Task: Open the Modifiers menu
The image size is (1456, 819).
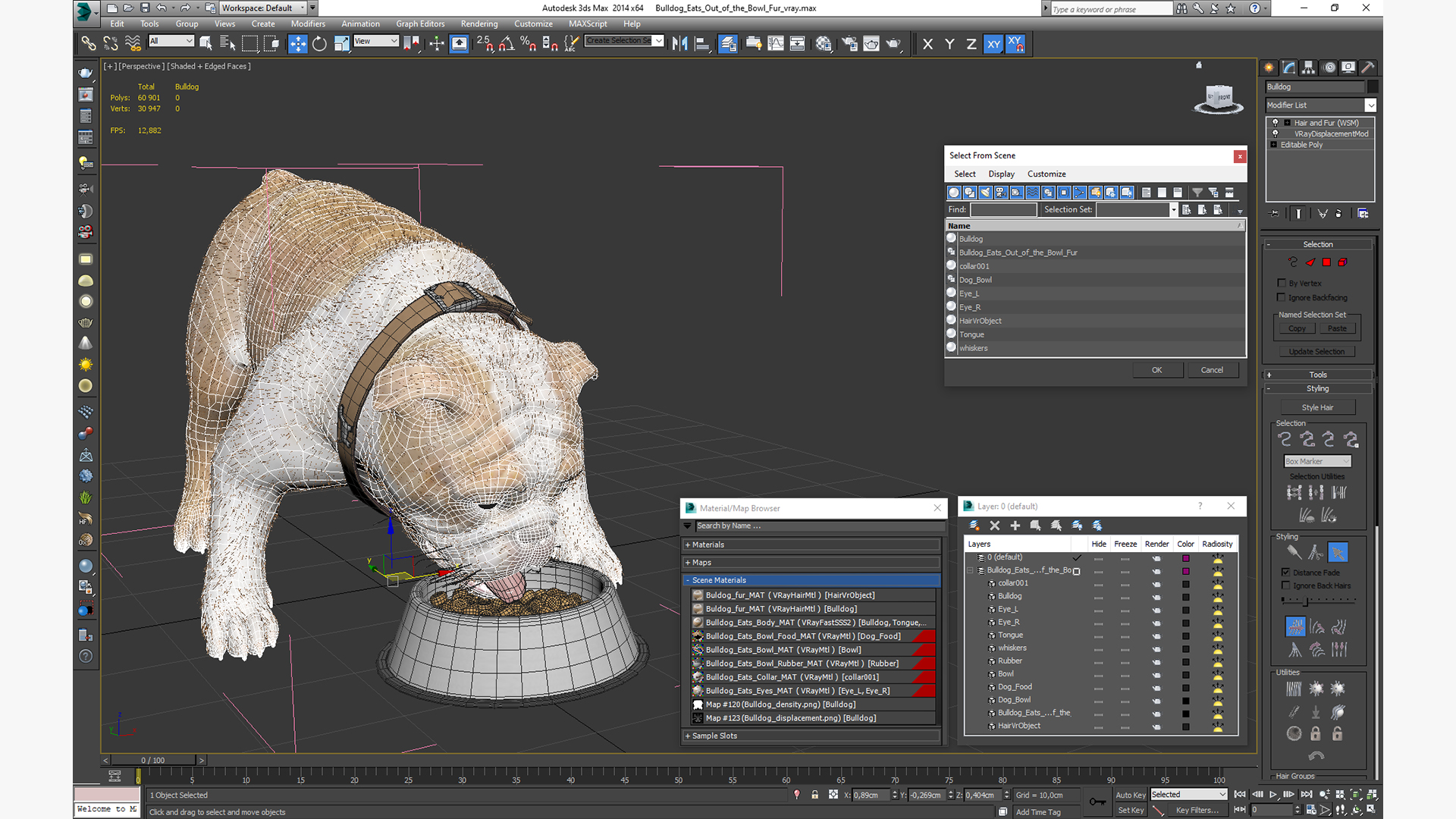Action: (308, 24)
